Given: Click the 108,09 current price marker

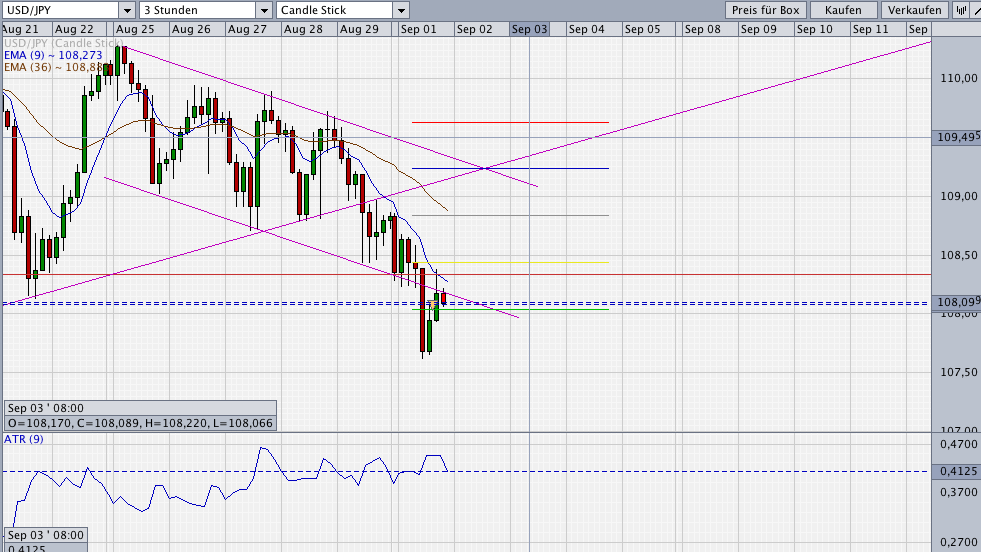Looking at the screenshot, I should click(x=956, y=303).
